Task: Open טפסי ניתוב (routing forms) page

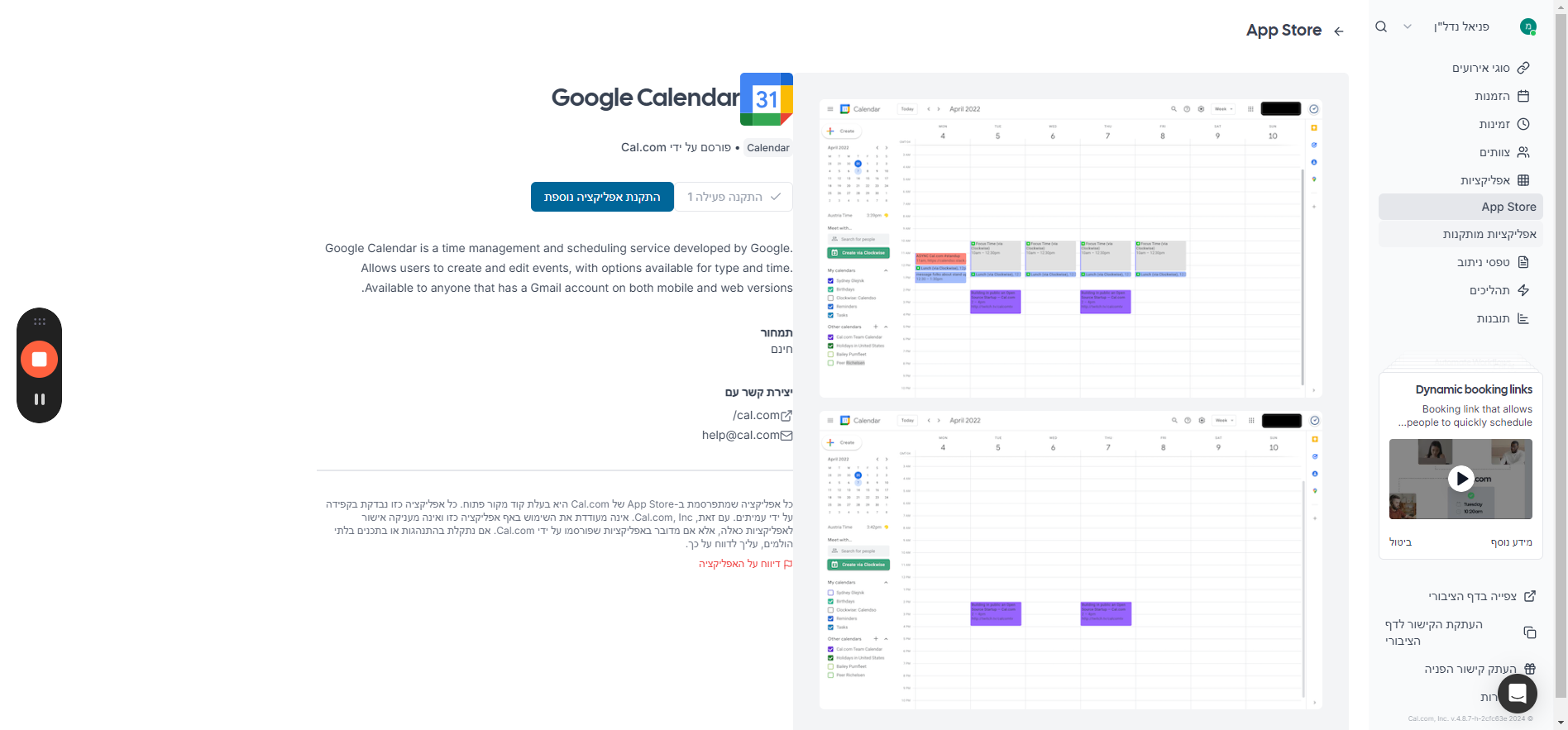Action: [x=1493, y=262]
